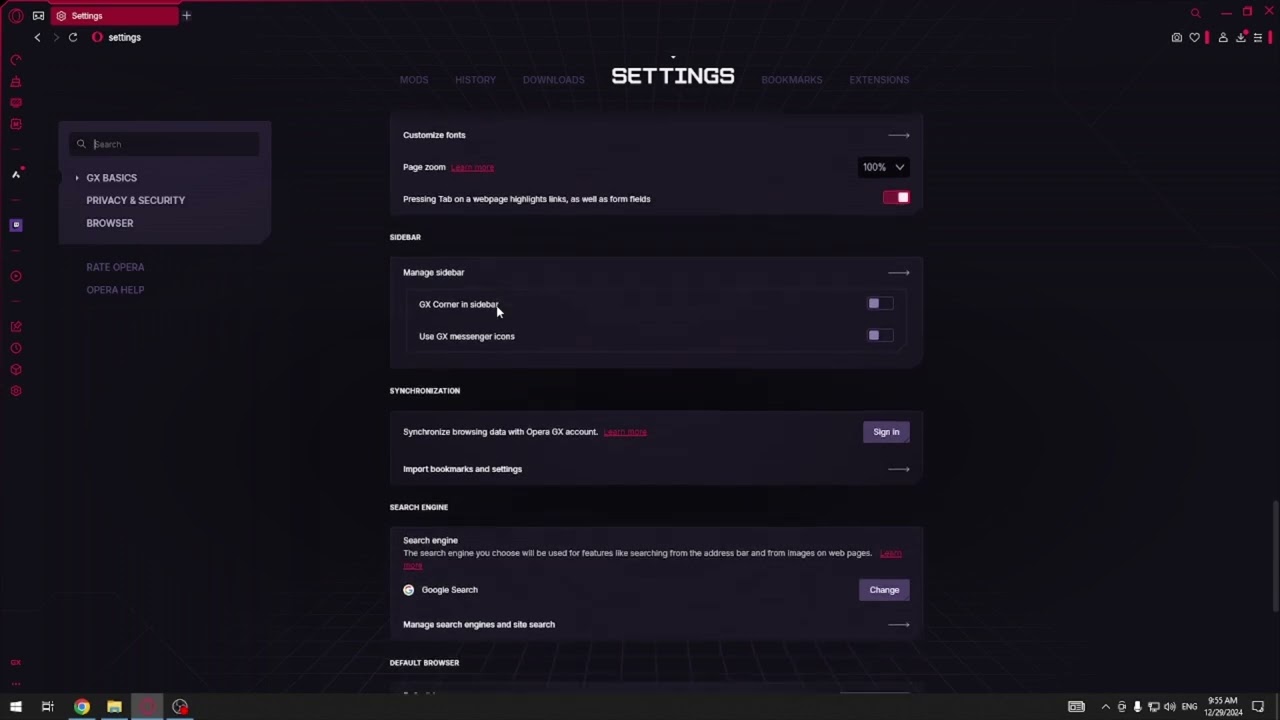Open Easy Setup sliders icon

pos(1258,38)
